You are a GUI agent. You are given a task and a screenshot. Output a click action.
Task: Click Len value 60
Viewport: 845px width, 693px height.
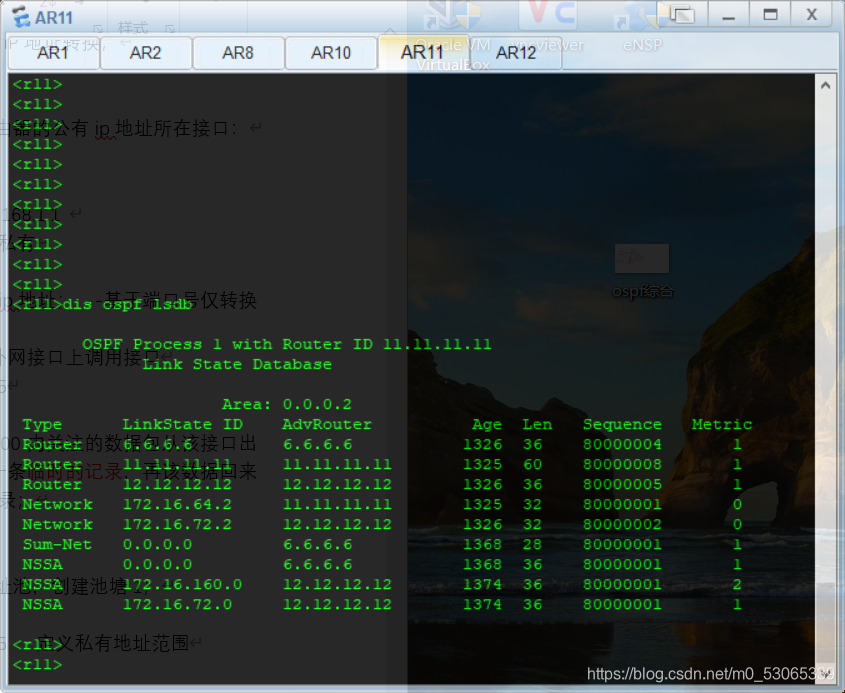pyautogui.click(x=532, y=465)
